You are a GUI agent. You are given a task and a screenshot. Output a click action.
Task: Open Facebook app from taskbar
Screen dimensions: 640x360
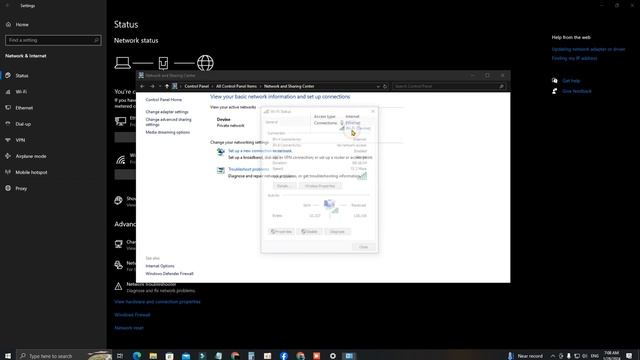pos(284,356)
